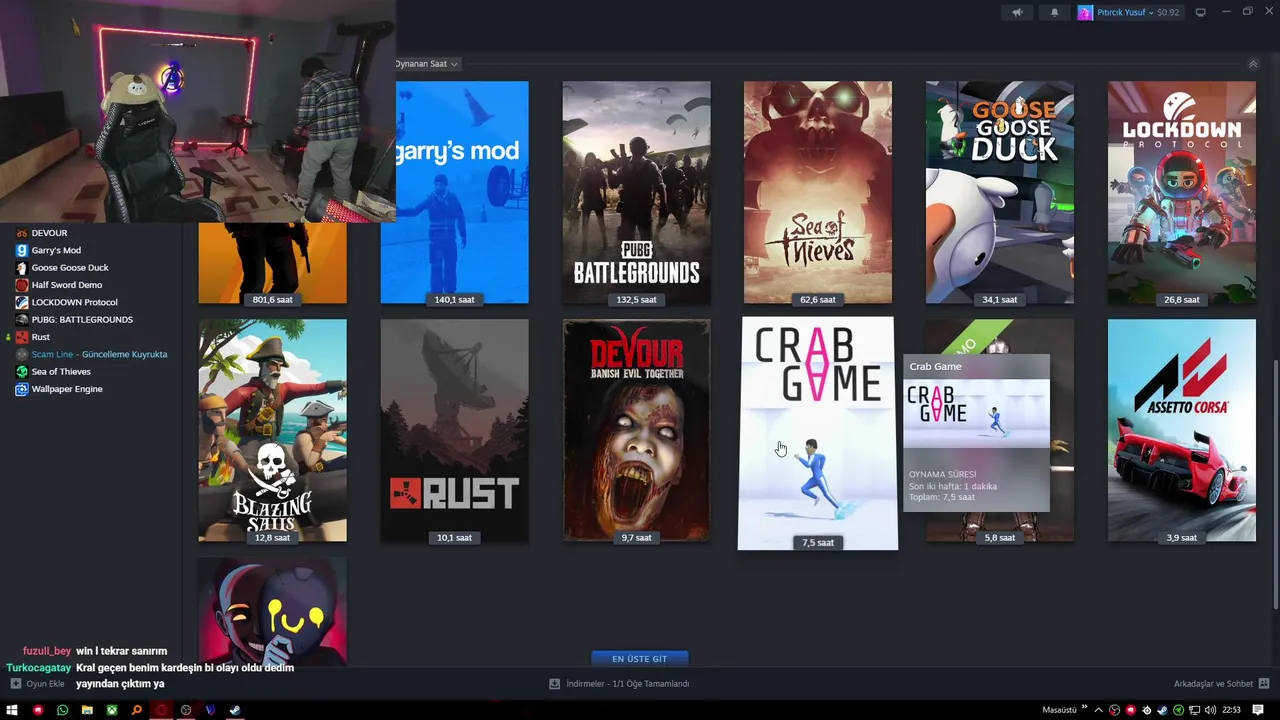Click the Pıtırcık Yusuf profile avatar

(1085, 13)
